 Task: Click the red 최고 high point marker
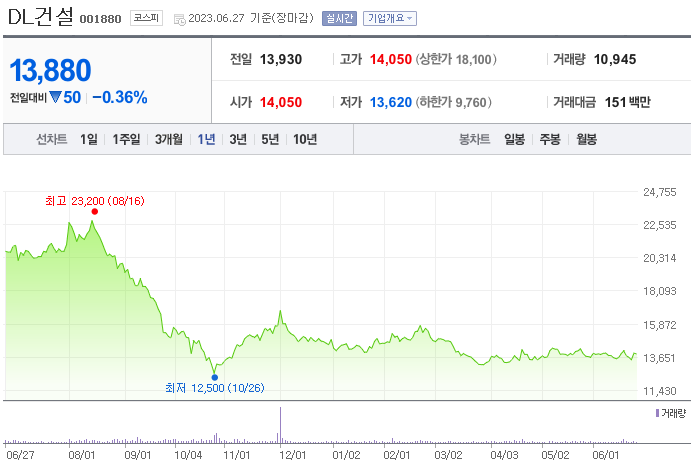[95, 211]
